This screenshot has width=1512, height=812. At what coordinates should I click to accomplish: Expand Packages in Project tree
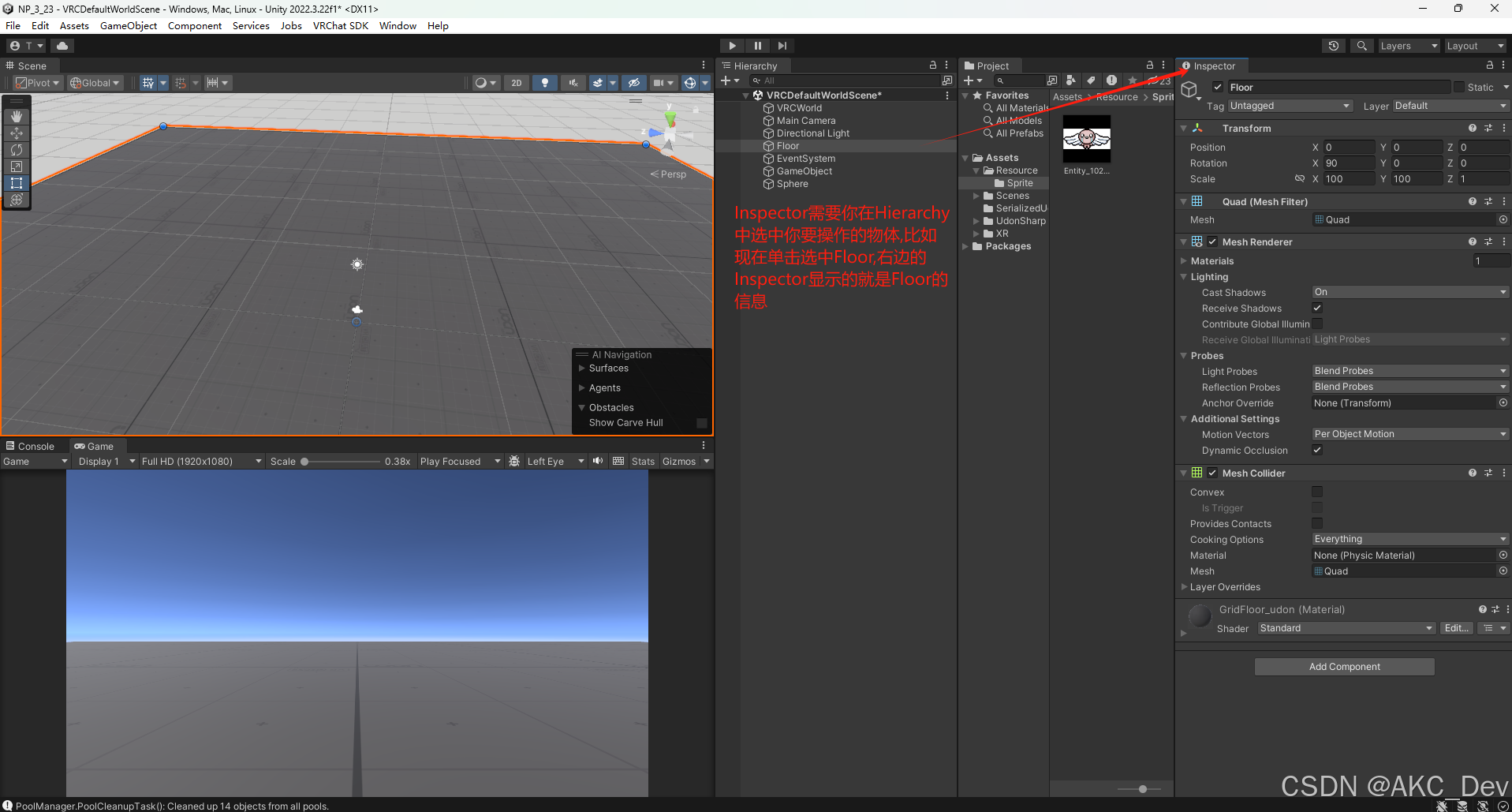click(x=965, y=246)
